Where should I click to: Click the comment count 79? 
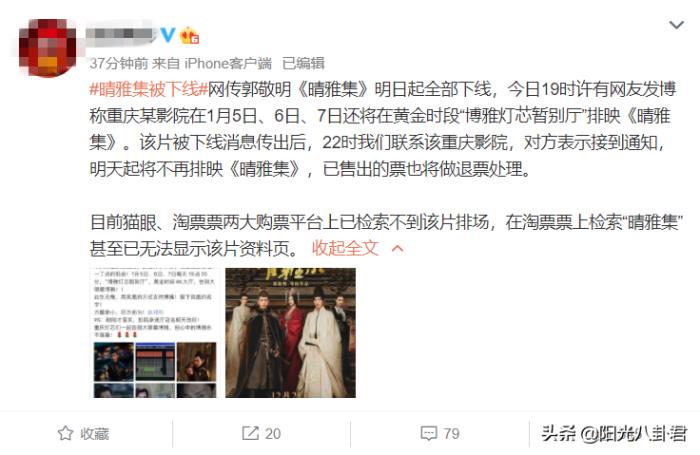(451, 434)
